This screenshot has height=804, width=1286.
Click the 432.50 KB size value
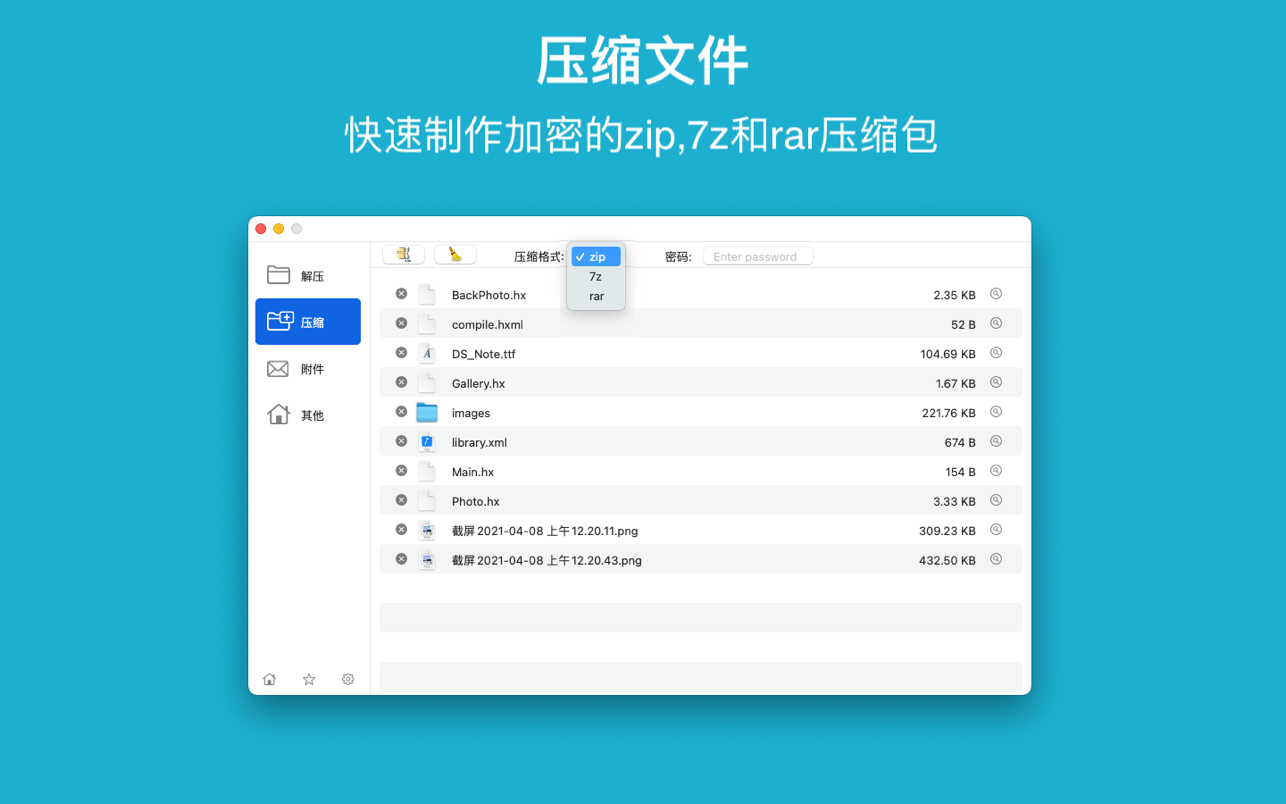pos(948,560)
